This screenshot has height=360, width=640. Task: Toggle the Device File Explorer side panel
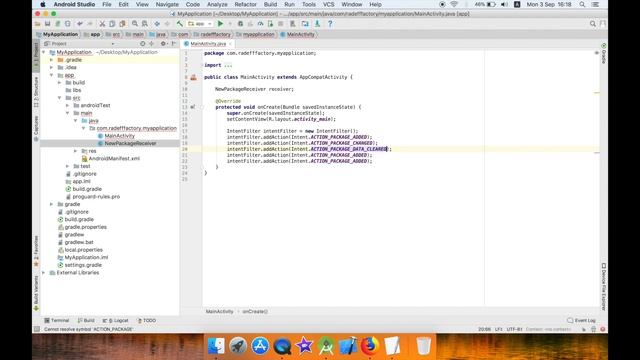[603, 287]
